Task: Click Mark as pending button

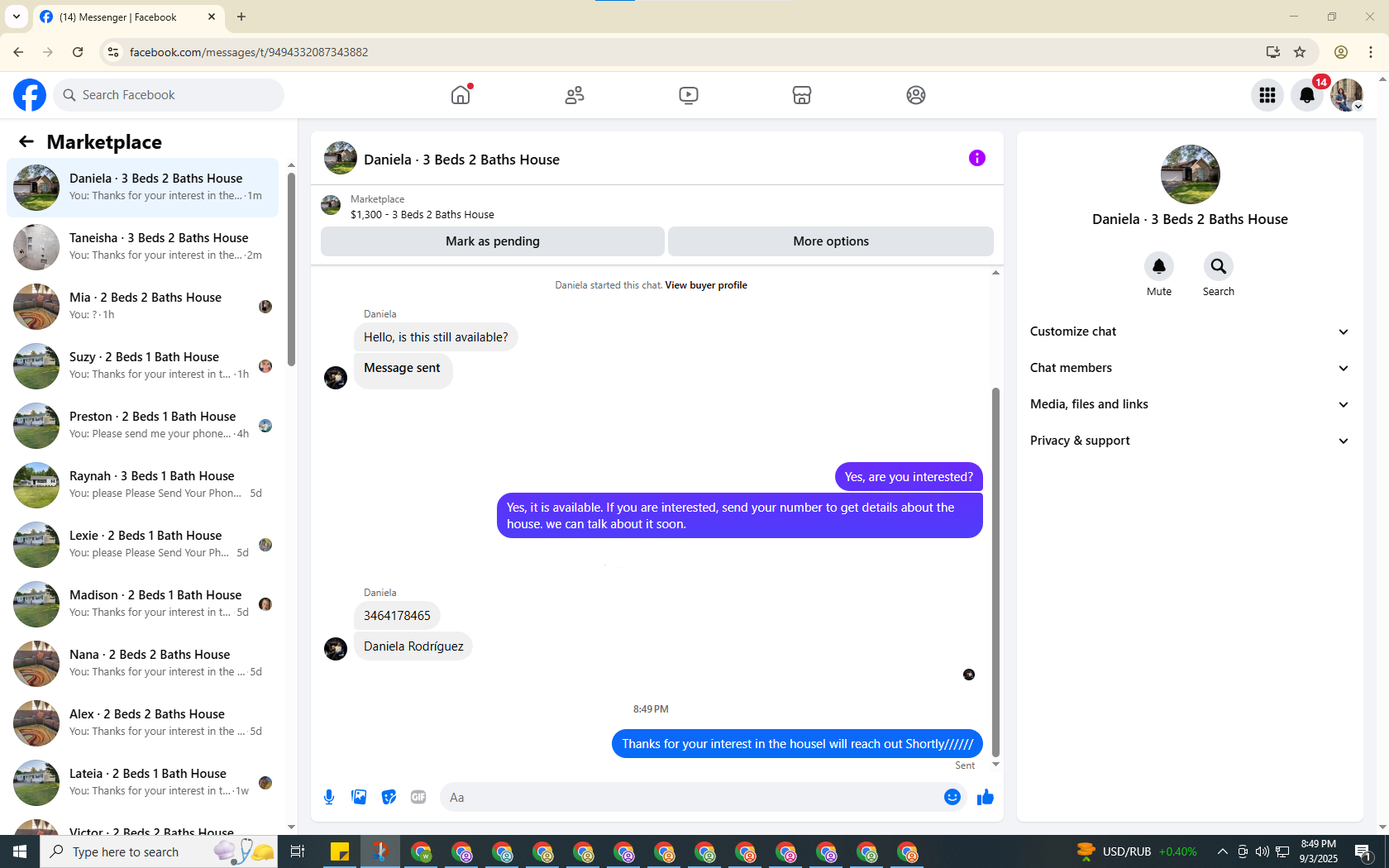Action: pos(493,241)
